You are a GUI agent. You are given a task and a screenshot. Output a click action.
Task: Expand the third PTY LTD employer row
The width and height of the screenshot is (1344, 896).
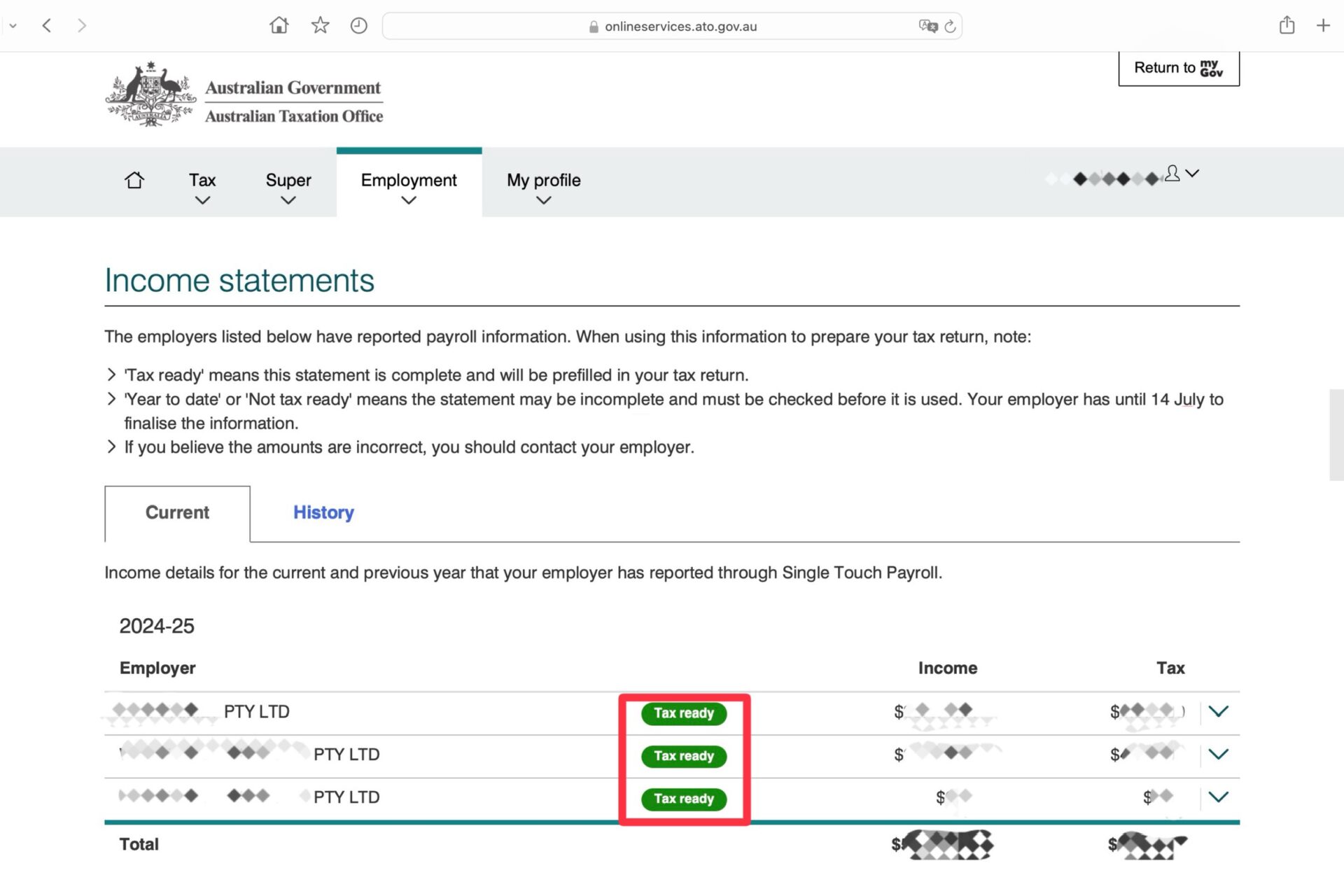pyautogui.click(x=1218, y=797)
